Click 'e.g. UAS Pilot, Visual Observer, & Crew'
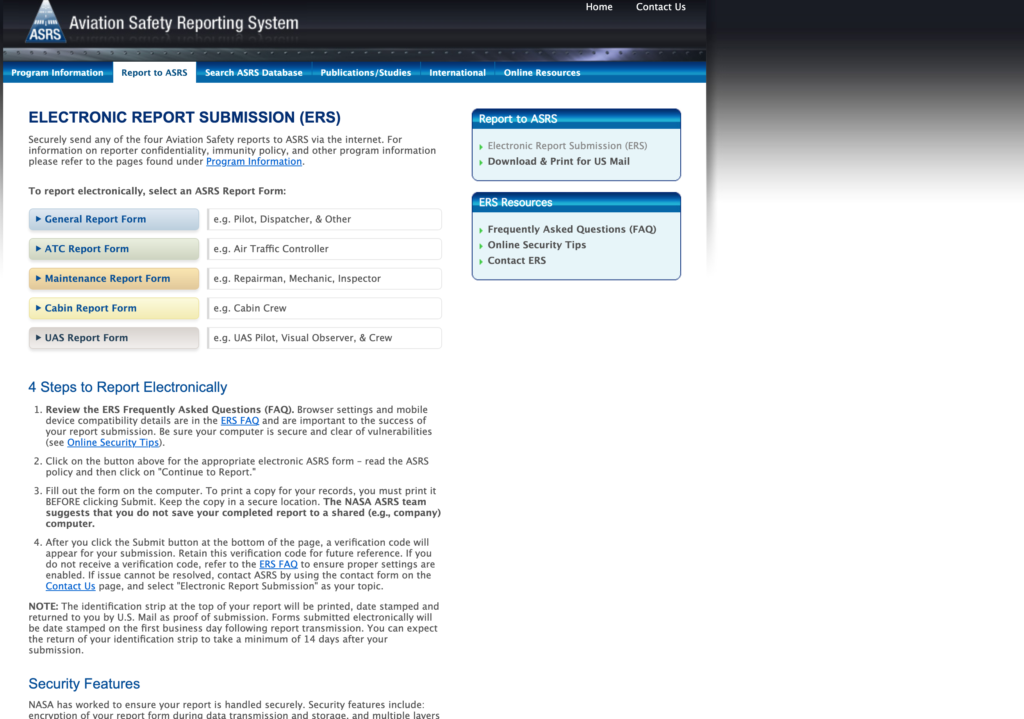This screenshot has height=719, width=1024. point(325,338)
